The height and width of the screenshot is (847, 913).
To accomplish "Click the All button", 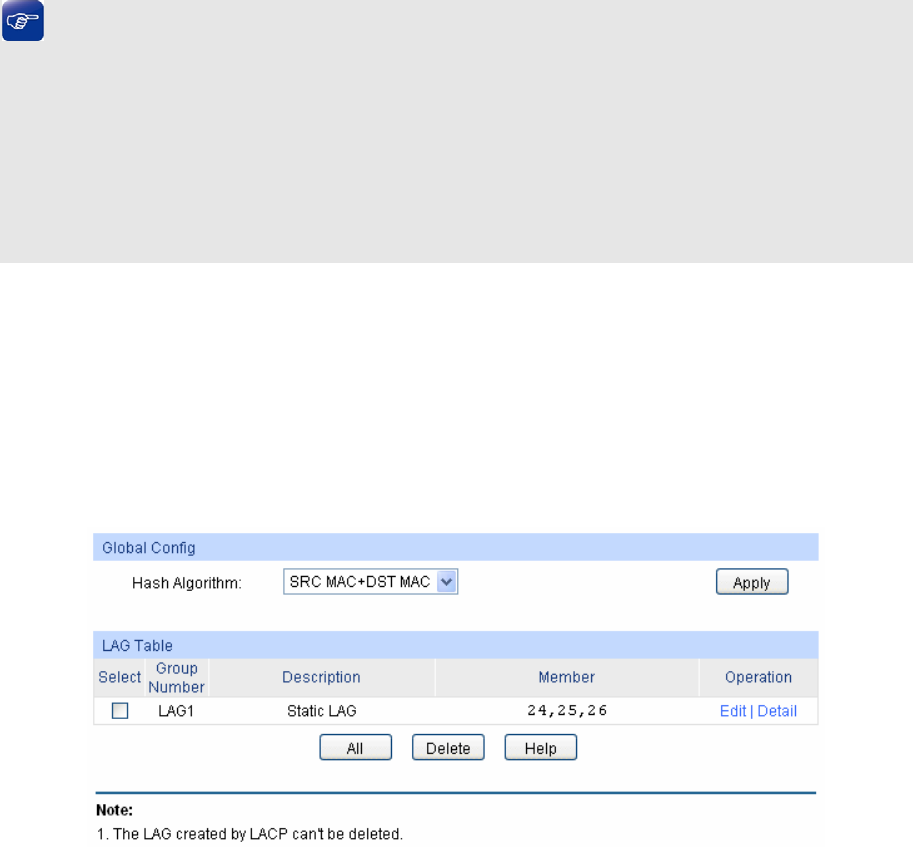I will coord(355,747).
